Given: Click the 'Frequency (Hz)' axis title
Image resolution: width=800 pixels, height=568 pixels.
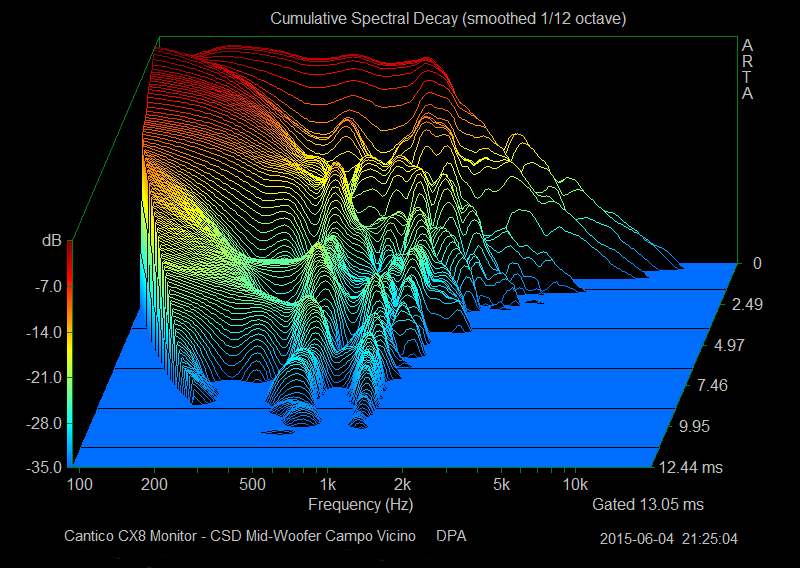Looking at the screenshot, I should pyautogui.click(x=361, y=505).
